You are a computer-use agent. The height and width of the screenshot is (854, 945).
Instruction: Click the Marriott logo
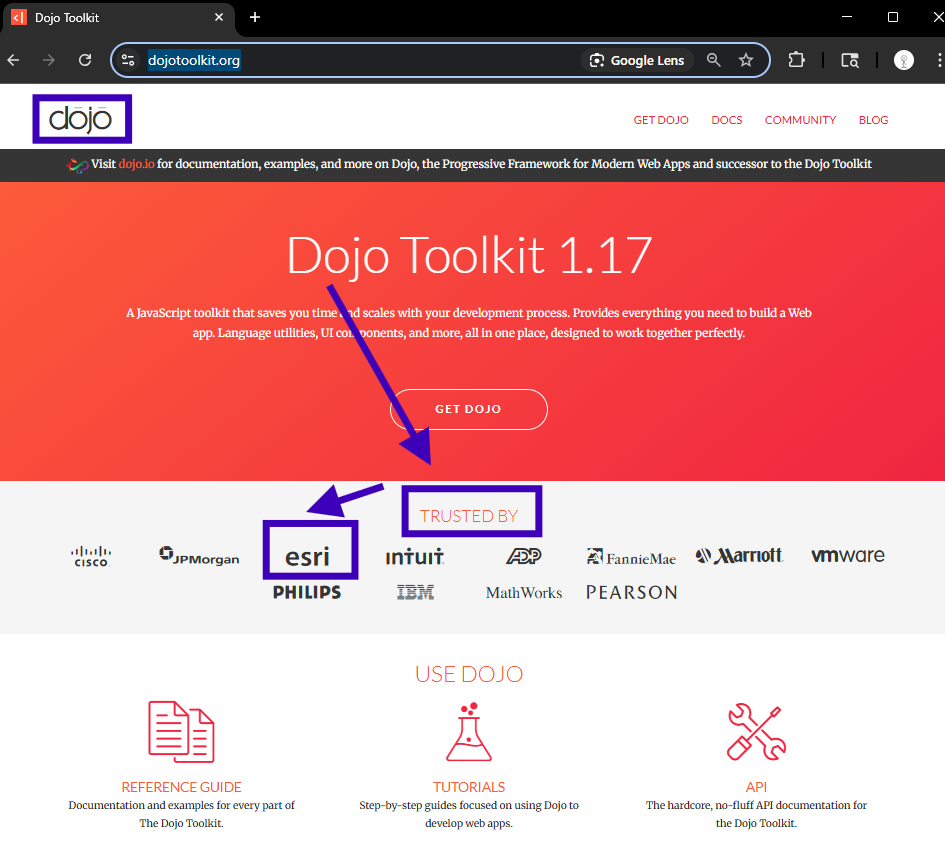click(739, 556)
